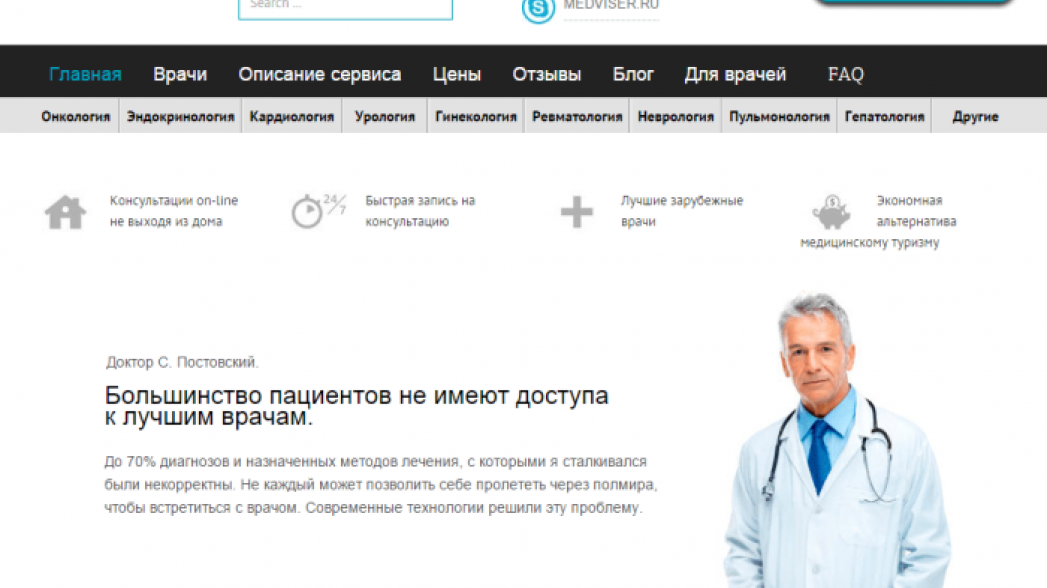Click the piggy bank icon
The width and height of the screenshot is (1047, 588).
tap(831, 211)
